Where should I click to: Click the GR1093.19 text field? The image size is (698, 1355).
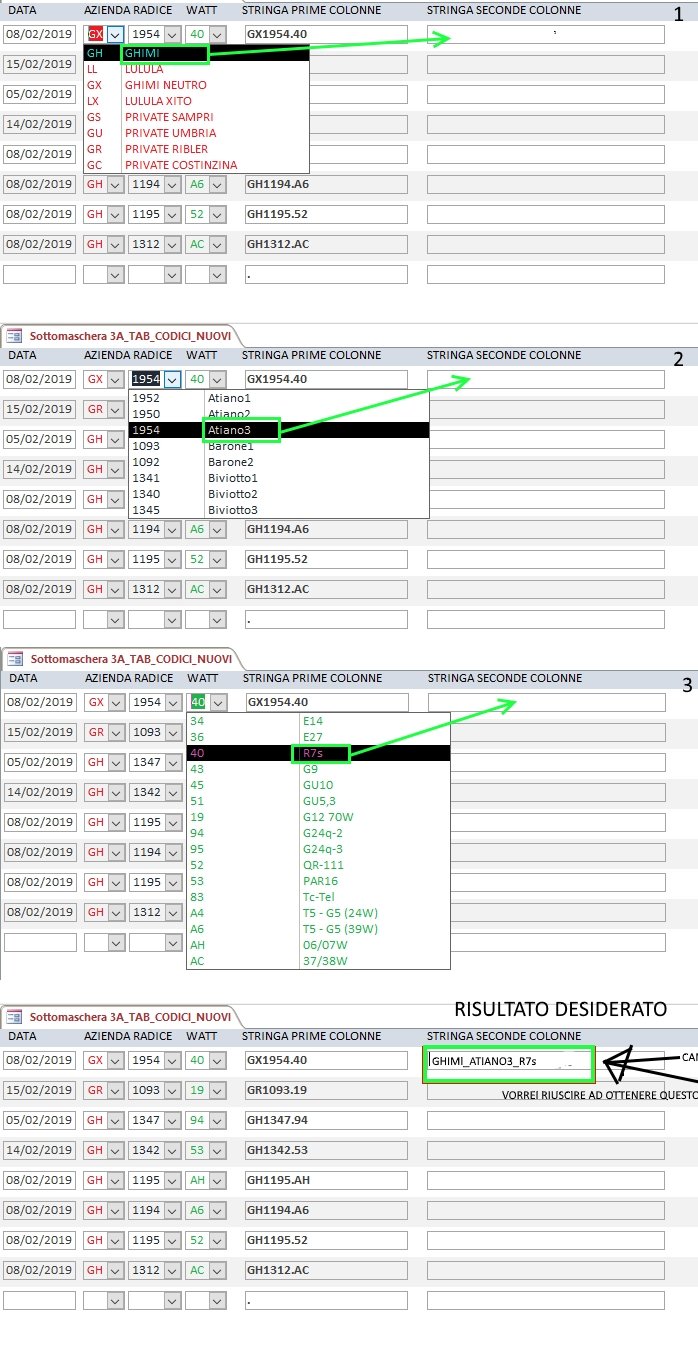(326, 1090)
